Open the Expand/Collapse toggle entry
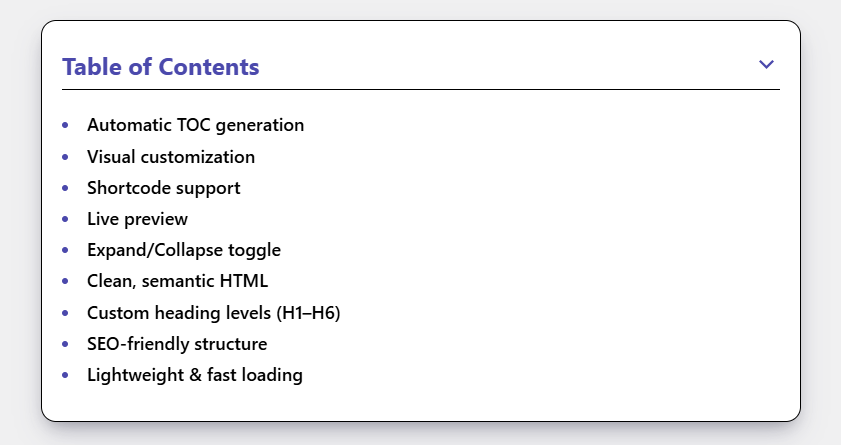The image size is (841, 445). [183, 250]
